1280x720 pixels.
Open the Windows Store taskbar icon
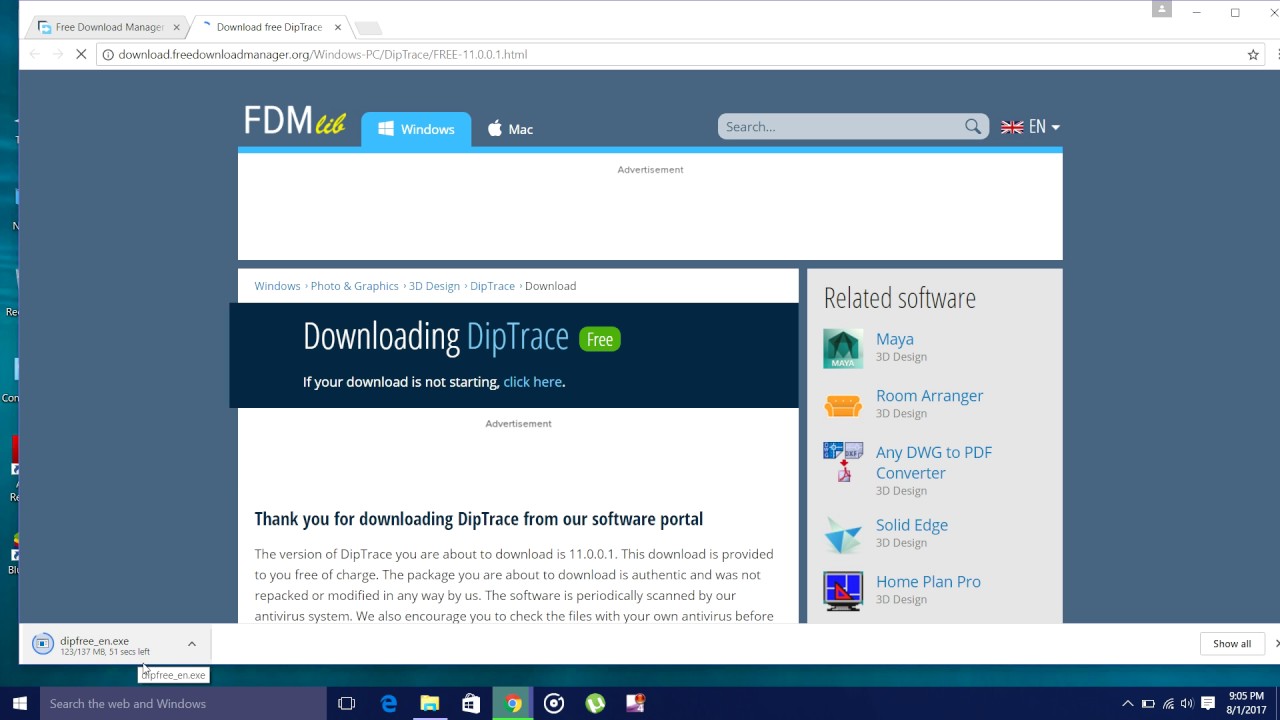click(471, 704)
